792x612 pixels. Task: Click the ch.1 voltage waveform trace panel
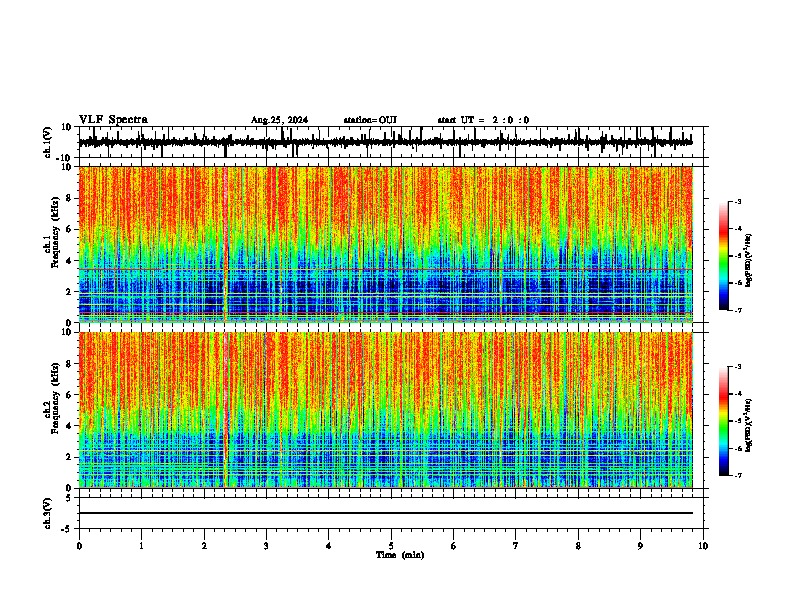pos(390,142)
